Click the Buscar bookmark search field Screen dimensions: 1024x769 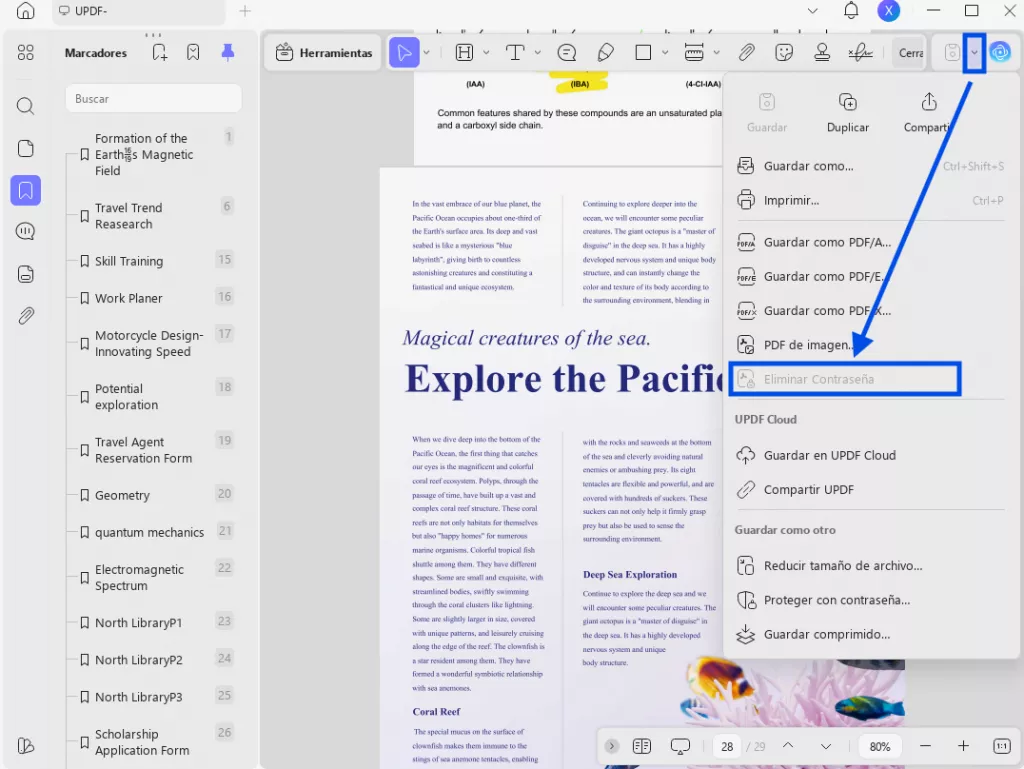click(x=153, y=99)
